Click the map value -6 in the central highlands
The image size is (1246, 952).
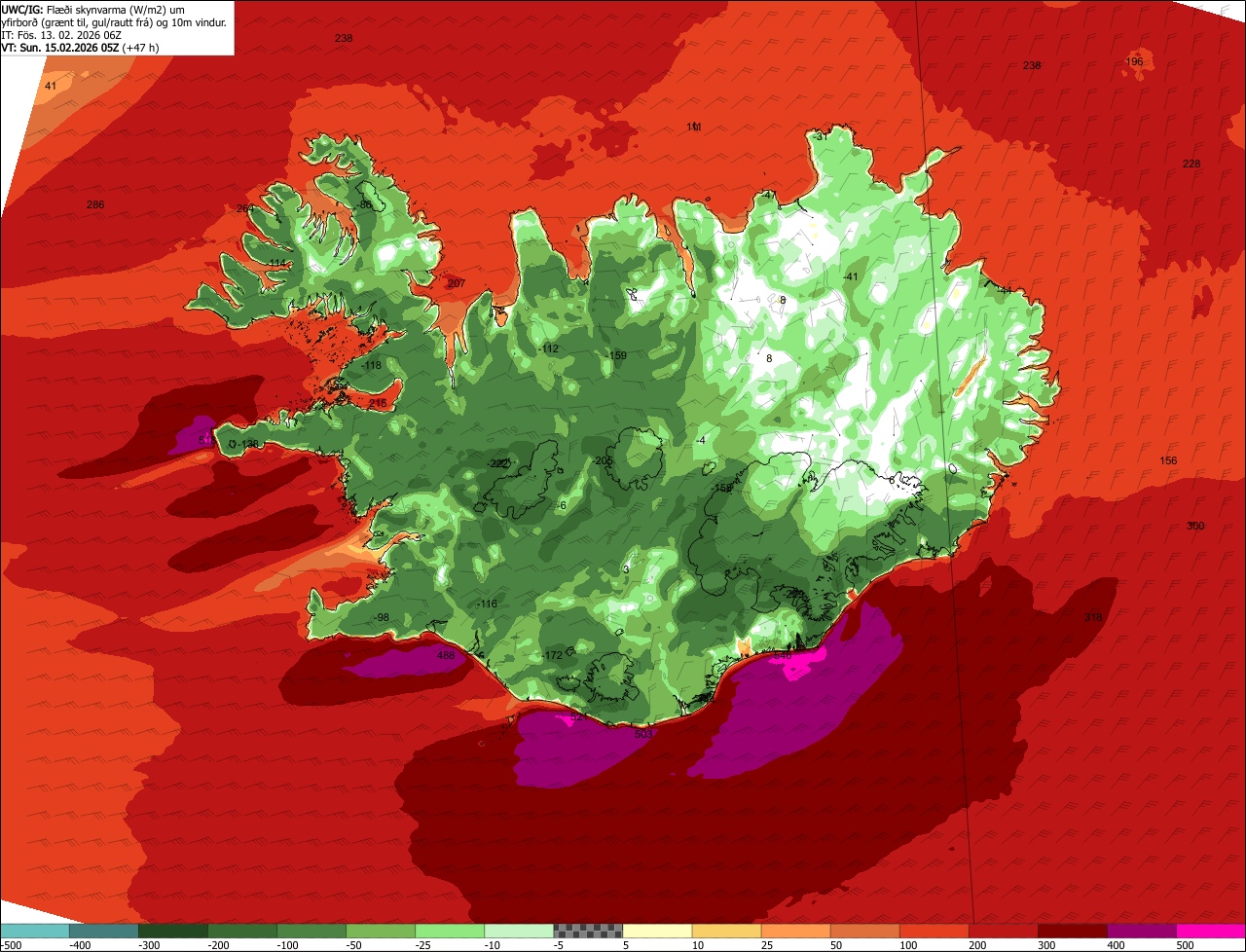coord(562,505)
